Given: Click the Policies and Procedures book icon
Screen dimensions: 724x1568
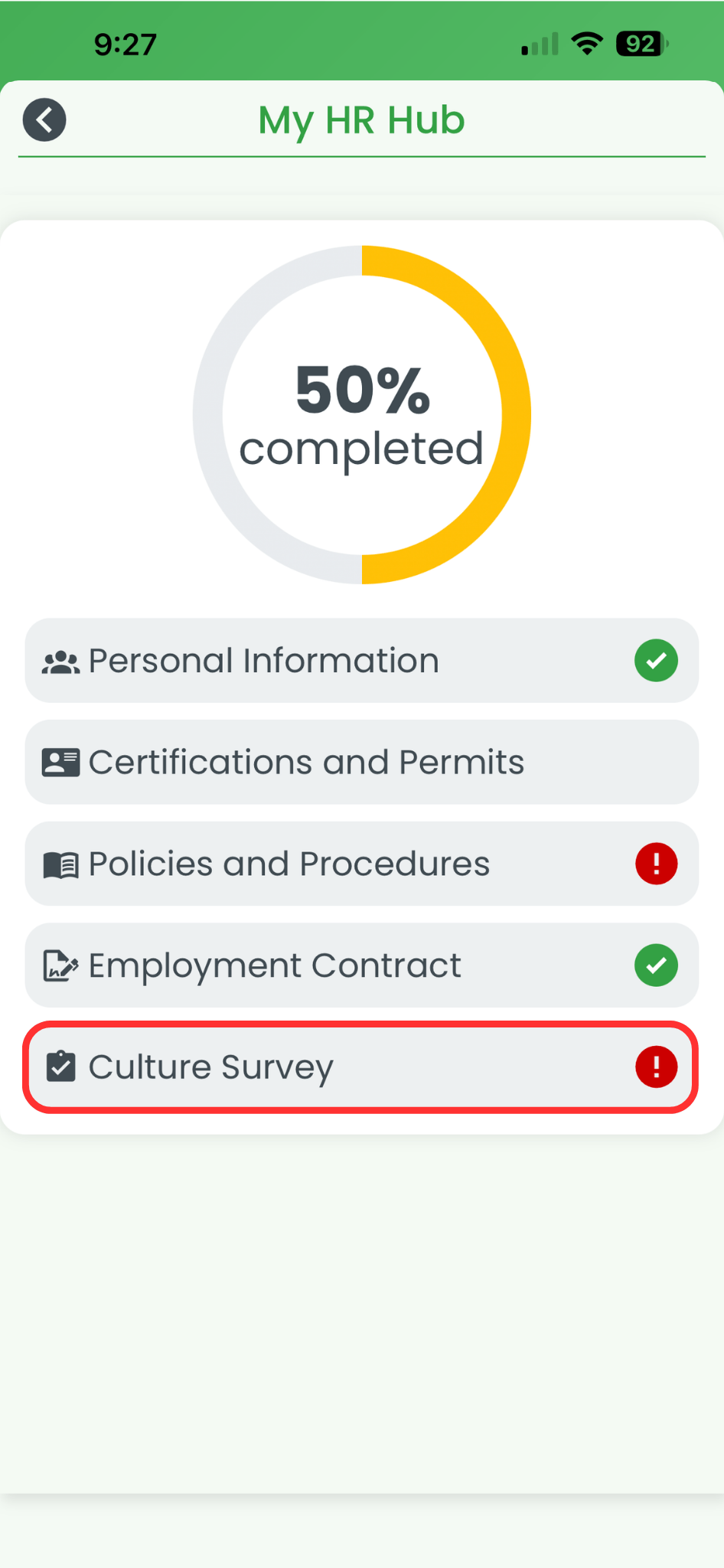Looking at the screenshot, I should coord(62,864).
